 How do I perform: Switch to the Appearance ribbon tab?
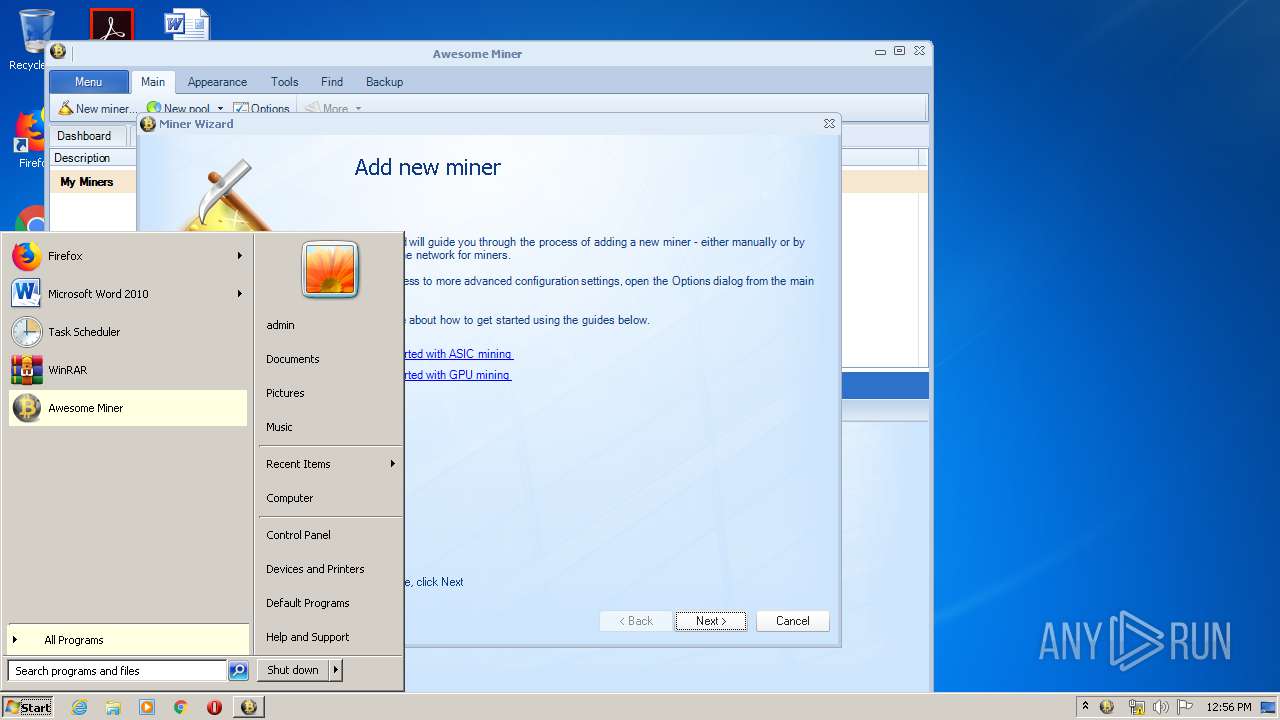(217, 82)
